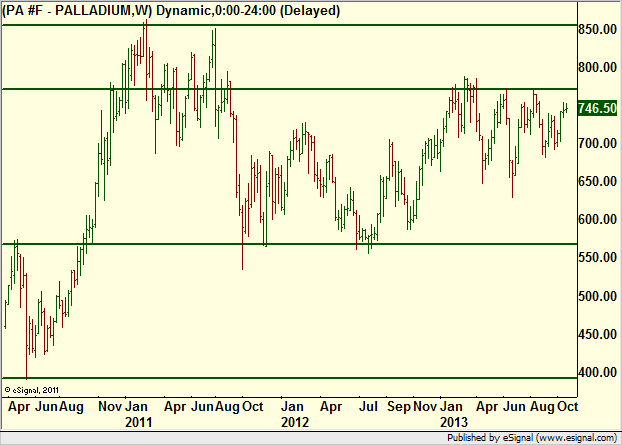The width and height of the screenshot is (622, 445).
Task: Click the 450.00 price axis label
Action: pyautogui.click(x=597, y=334)
